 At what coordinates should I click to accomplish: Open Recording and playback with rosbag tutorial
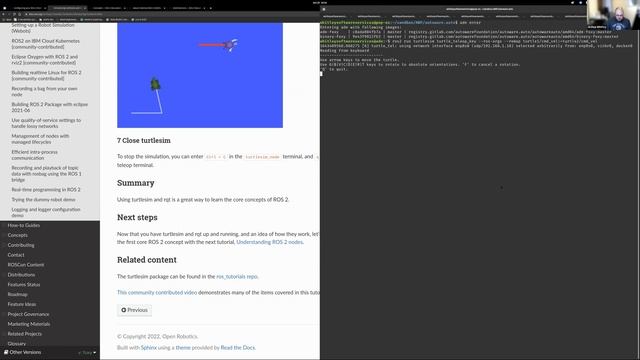[x=46, y=173]
